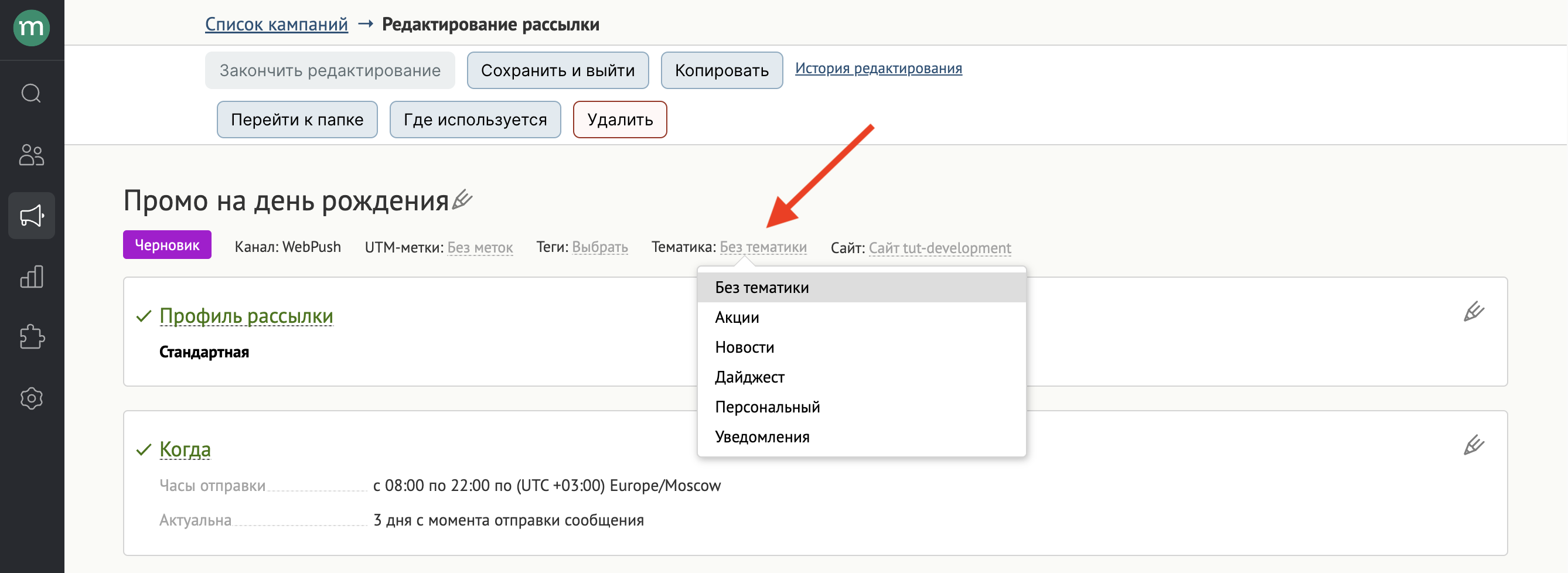Open the customers icon in sidebar
1568x573 pixels.
click(32, 155)
